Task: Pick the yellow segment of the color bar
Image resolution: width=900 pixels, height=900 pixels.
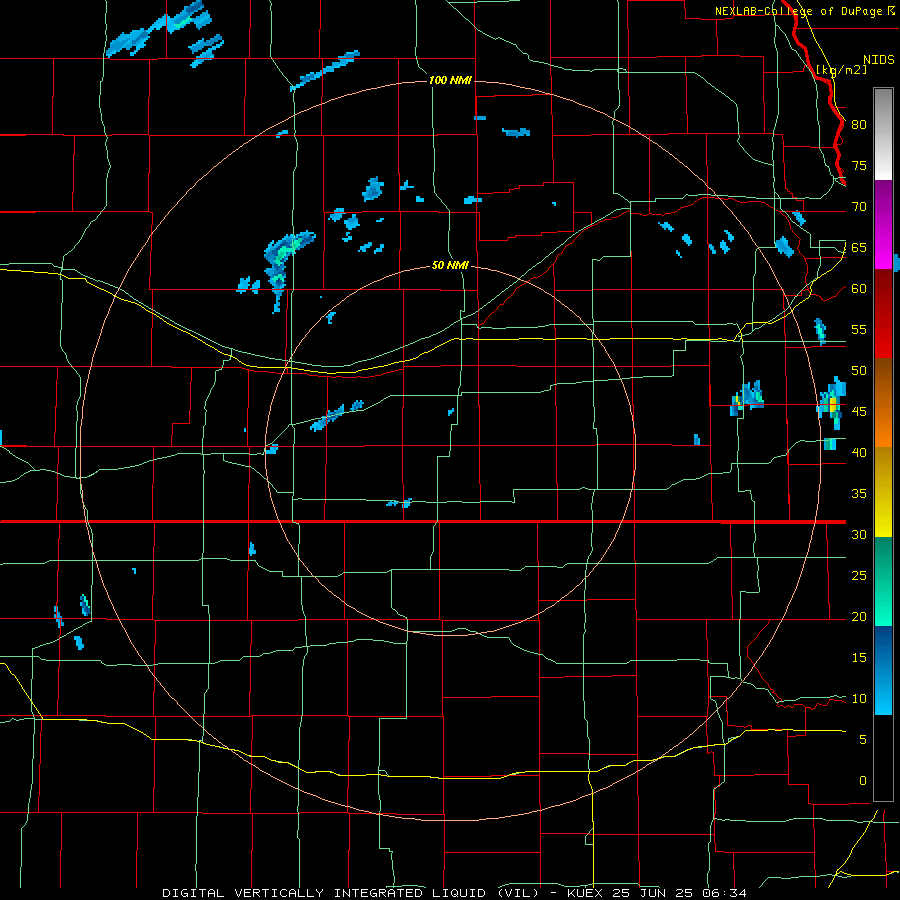Action: coord(883,492)
